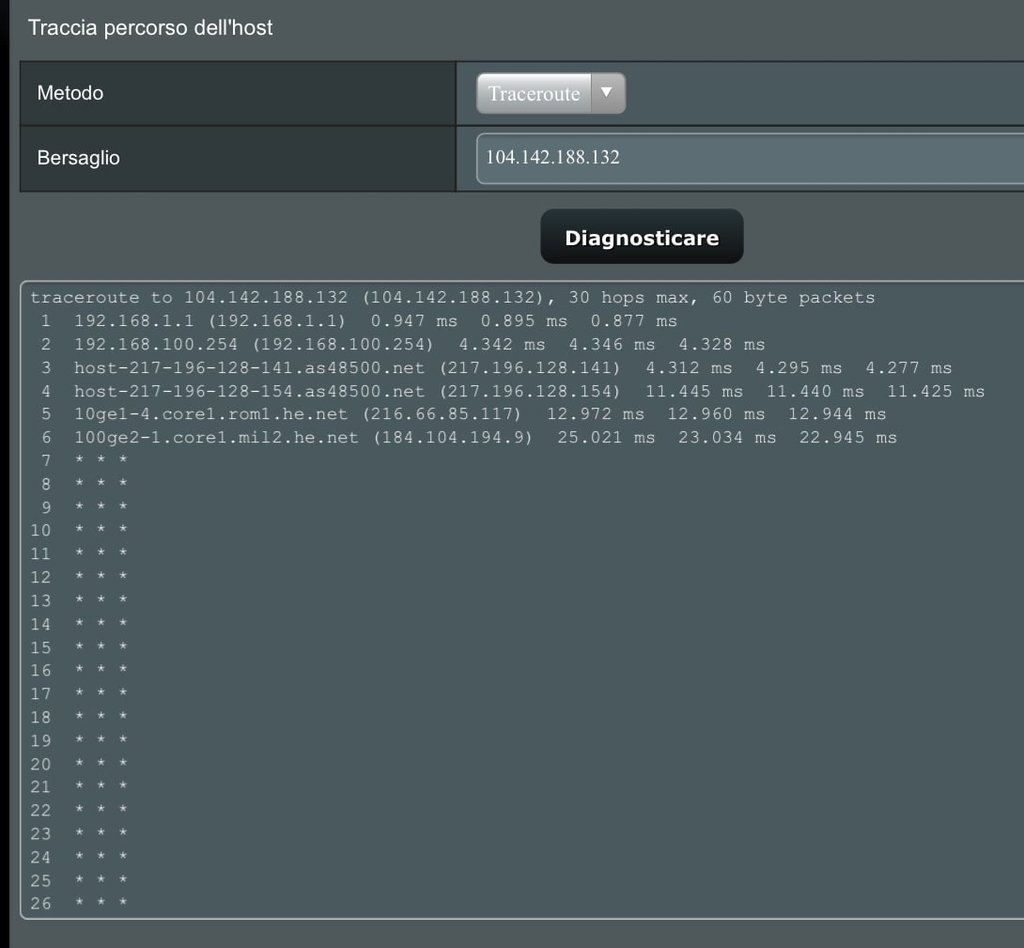Click hop 10 timeout row

(x=79, y=530)
